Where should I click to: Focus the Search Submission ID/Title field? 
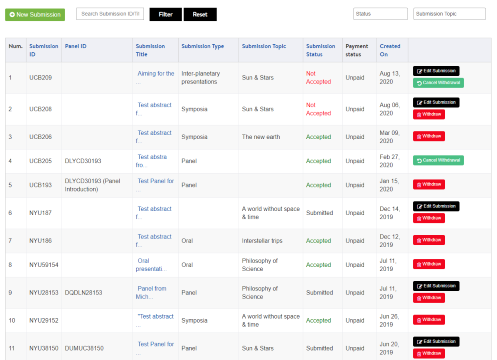(x=110, y=14)
